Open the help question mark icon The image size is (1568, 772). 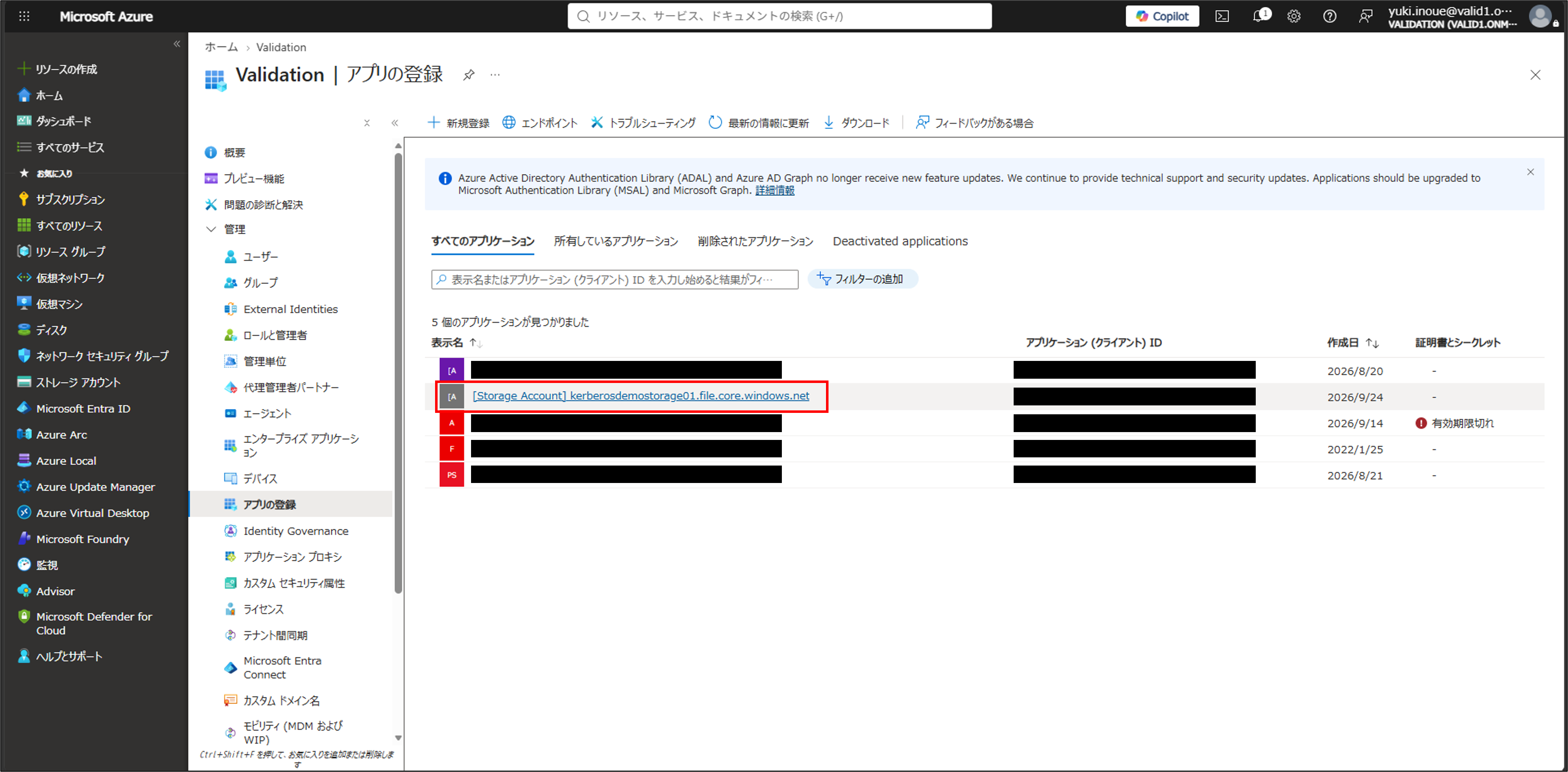[x=1330, y=16]
